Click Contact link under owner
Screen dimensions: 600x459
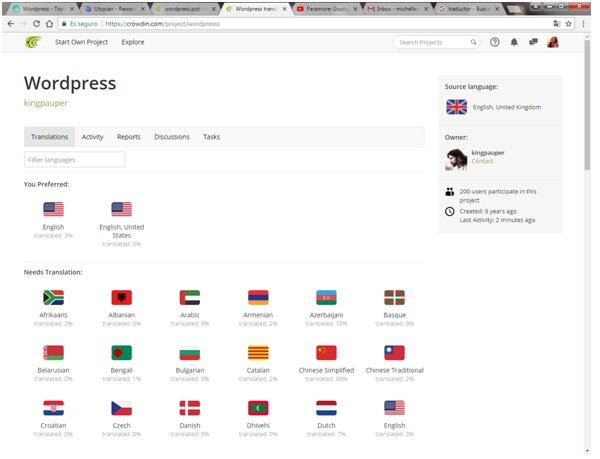(482, 161)
